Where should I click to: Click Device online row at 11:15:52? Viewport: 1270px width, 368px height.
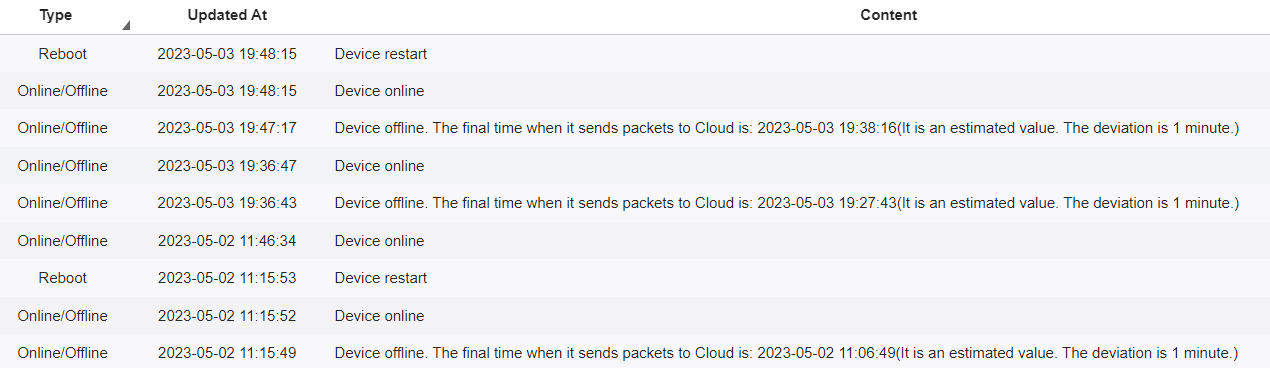(x=635, y=316)
